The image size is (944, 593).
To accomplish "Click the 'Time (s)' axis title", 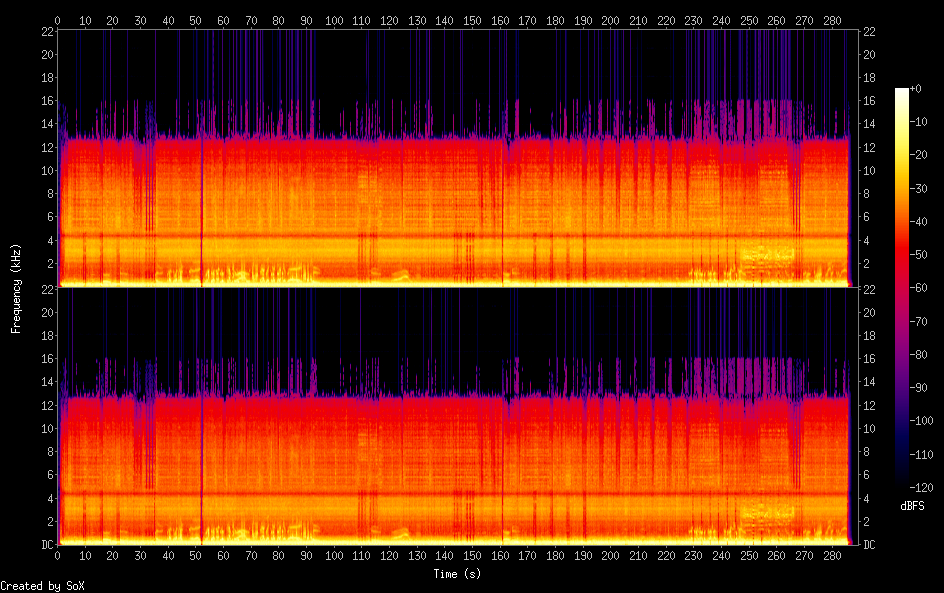I will [x=458, y=574].
